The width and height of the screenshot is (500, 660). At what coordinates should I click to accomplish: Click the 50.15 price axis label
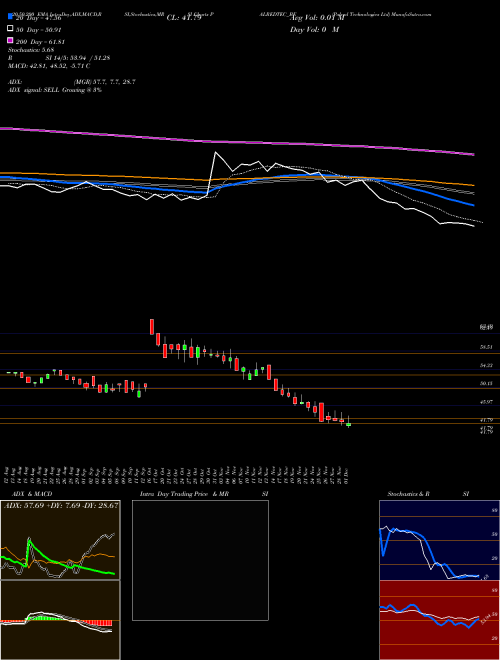pos(487,383)
